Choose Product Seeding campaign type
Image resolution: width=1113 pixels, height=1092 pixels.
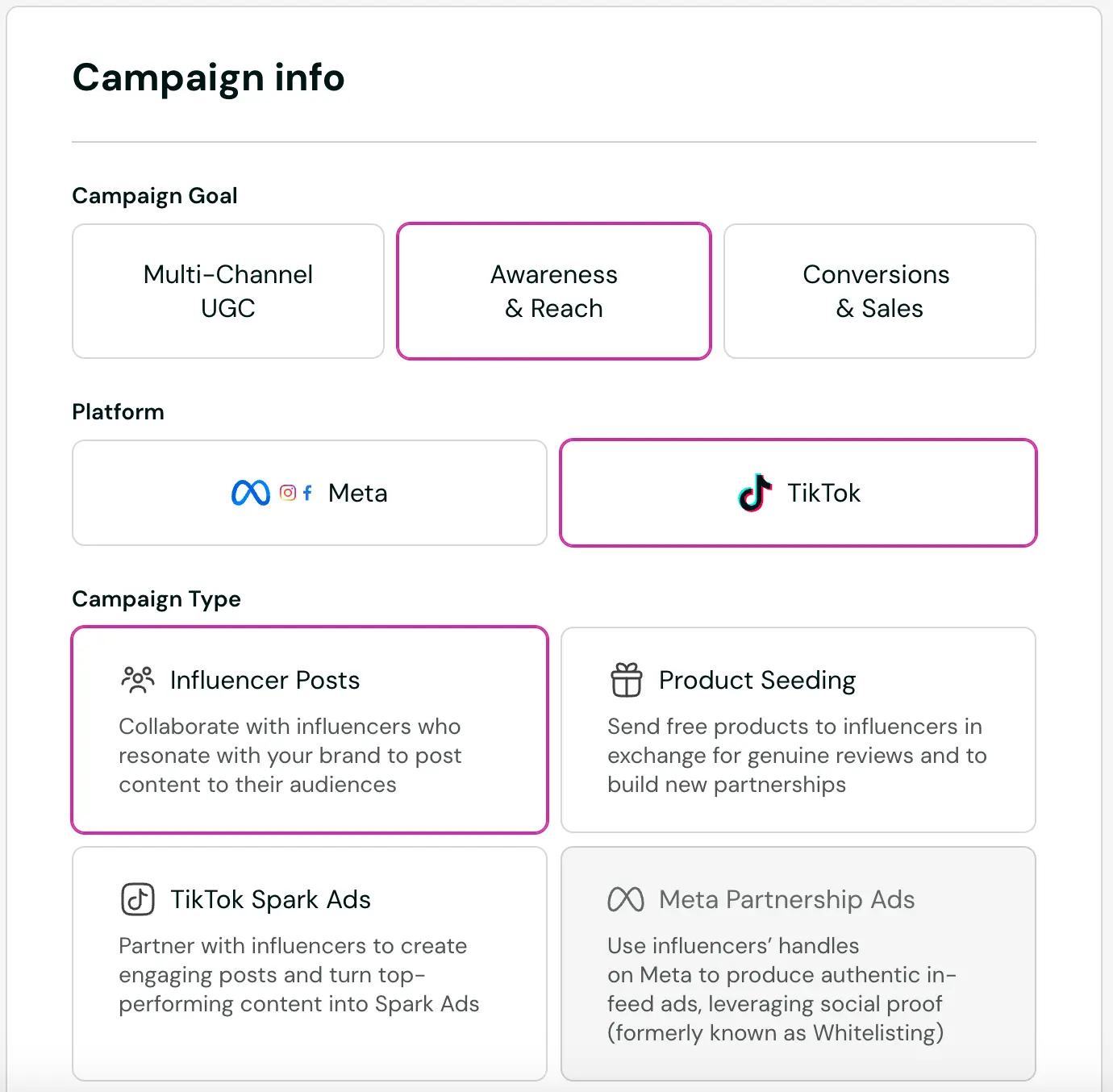(798, 730)
